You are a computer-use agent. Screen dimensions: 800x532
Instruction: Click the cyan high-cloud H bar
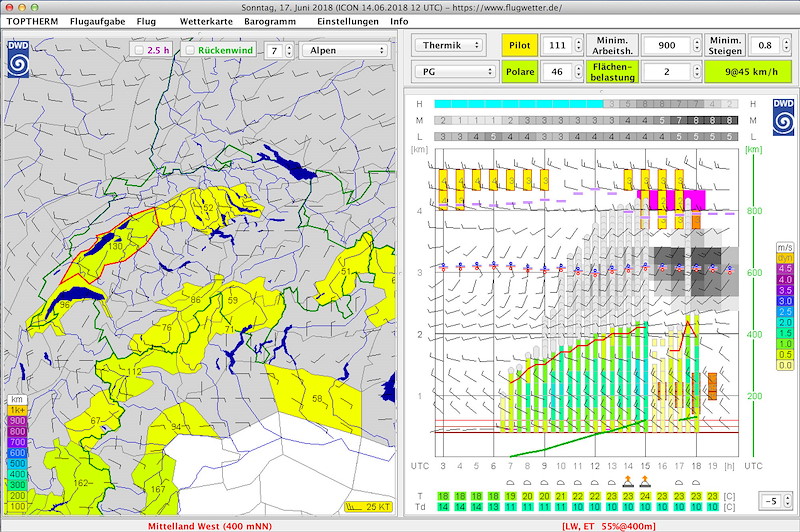coord(518,104)
